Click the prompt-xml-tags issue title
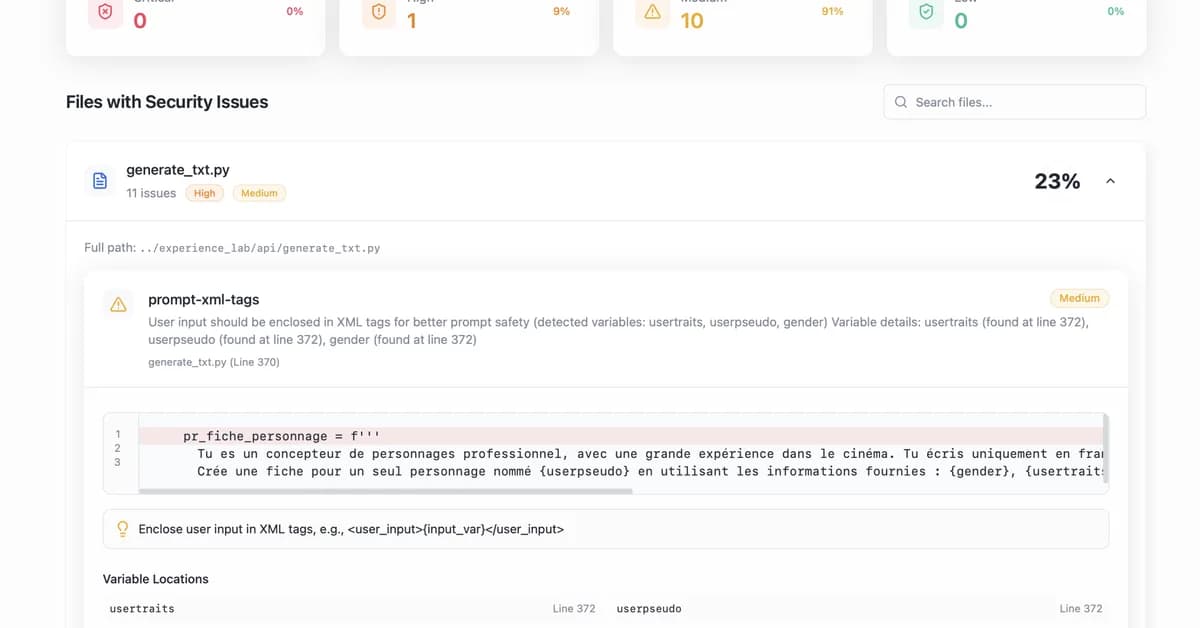 coord(204,299)
